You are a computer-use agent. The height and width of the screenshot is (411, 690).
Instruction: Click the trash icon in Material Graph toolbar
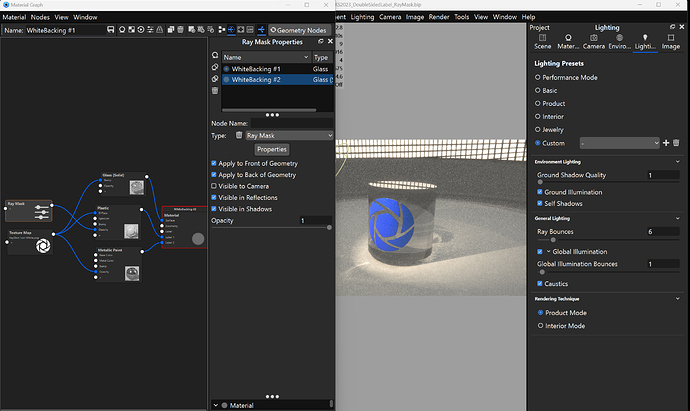coord(180,30)
